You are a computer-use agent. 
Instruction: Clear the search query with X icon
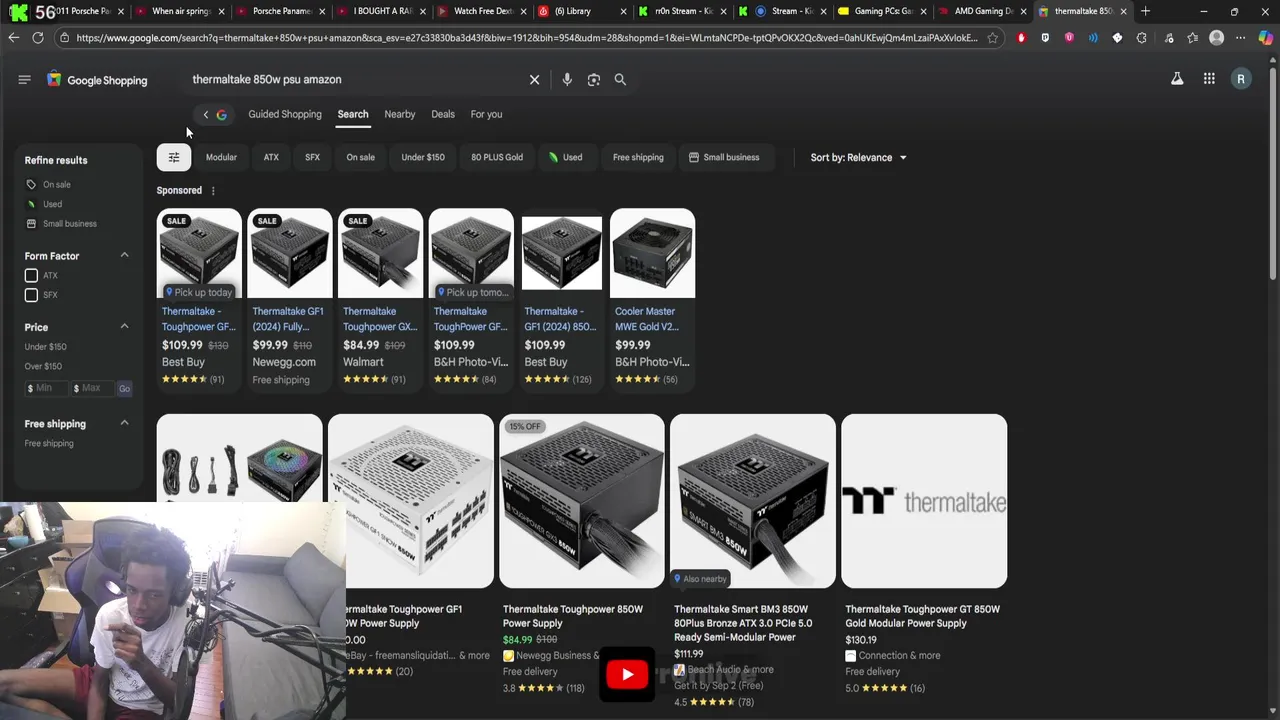tap(534, 79)
